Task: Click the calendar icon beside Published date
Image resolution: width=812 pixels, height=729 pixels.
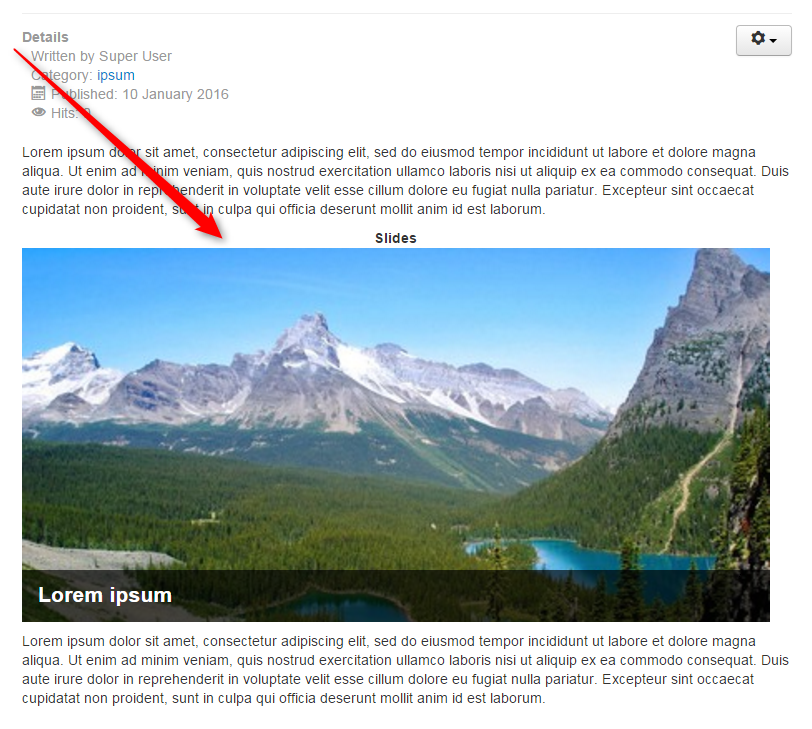Action: [38, 93]
